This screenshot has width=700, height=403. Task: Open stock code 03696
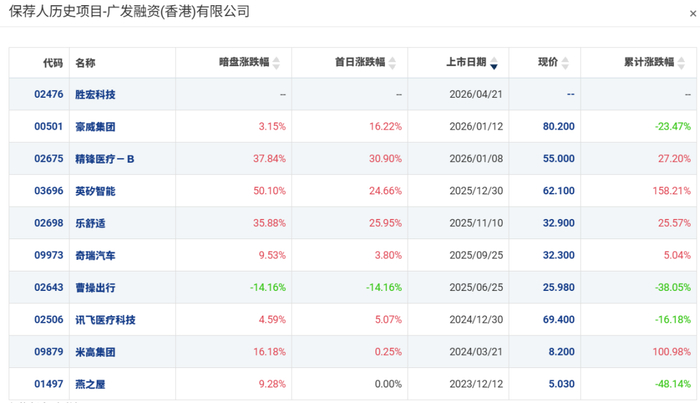(x=49, y=191)
